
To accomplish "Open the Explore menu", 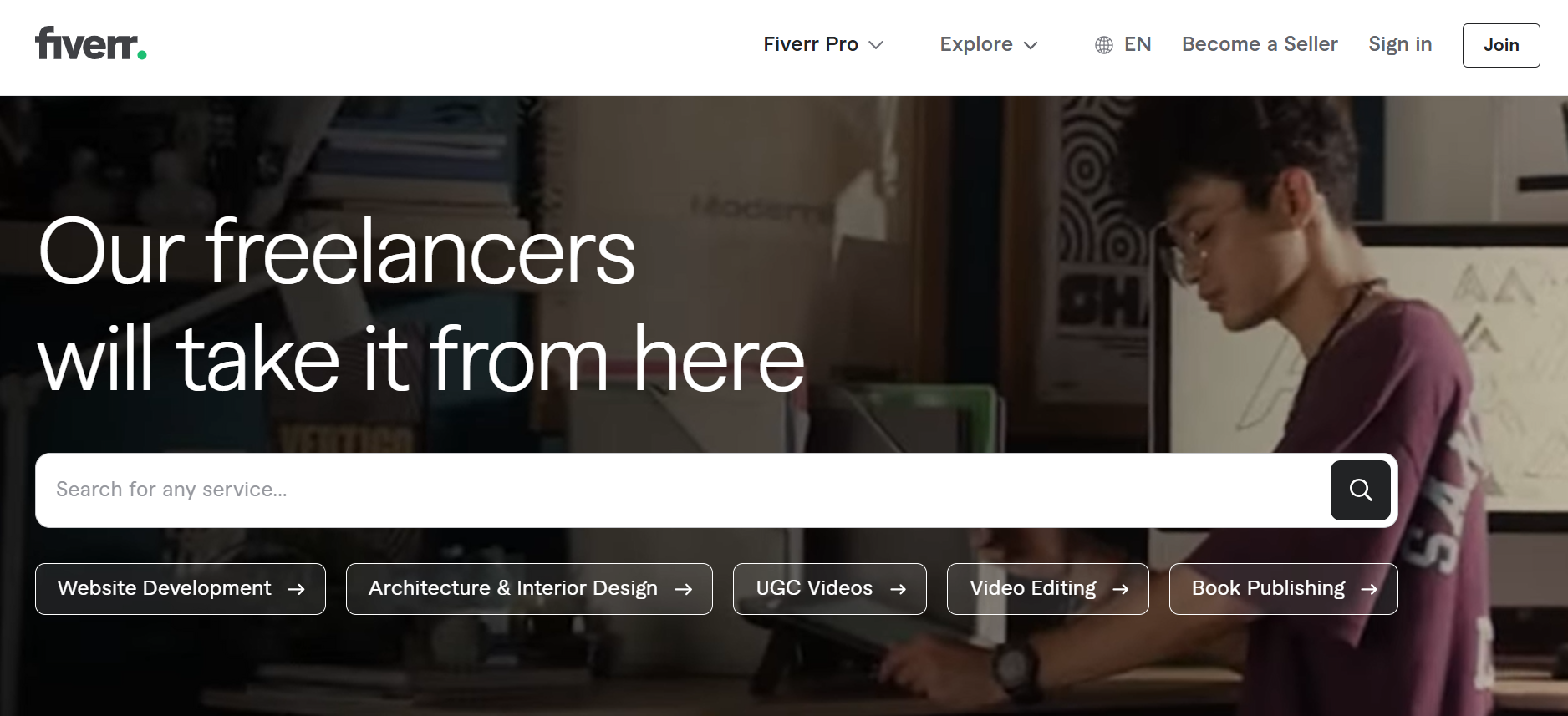I will [989, 44].
